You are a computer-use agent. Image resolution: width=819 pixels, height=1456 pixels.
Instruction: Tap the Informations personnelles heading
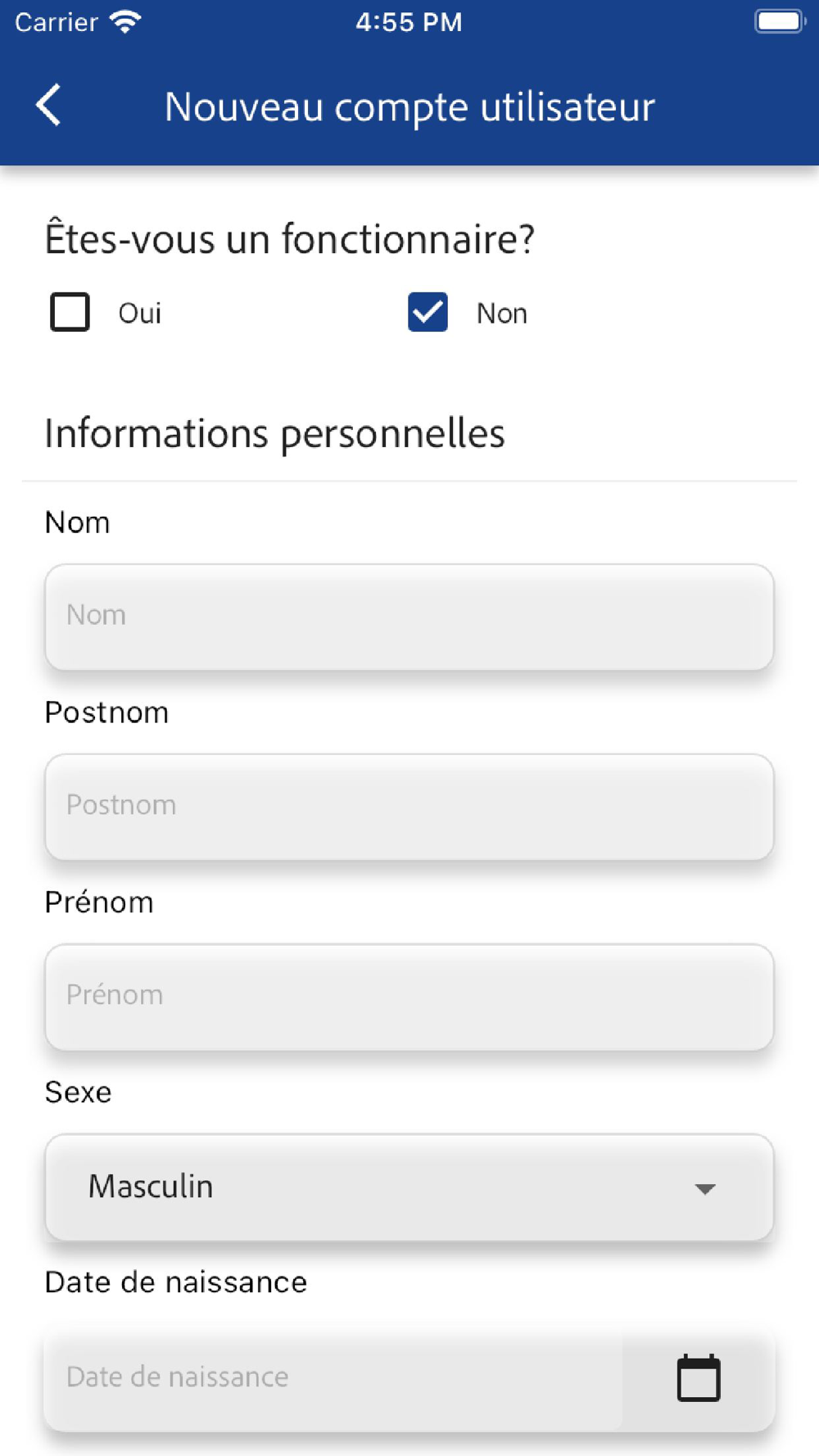click(274, 433)
